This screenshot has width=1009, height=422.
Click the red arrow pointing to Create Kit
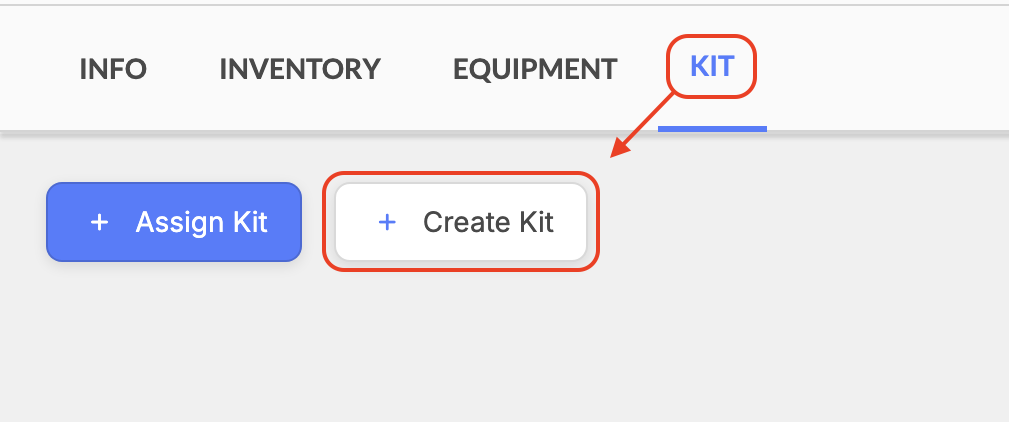[642, 125]
